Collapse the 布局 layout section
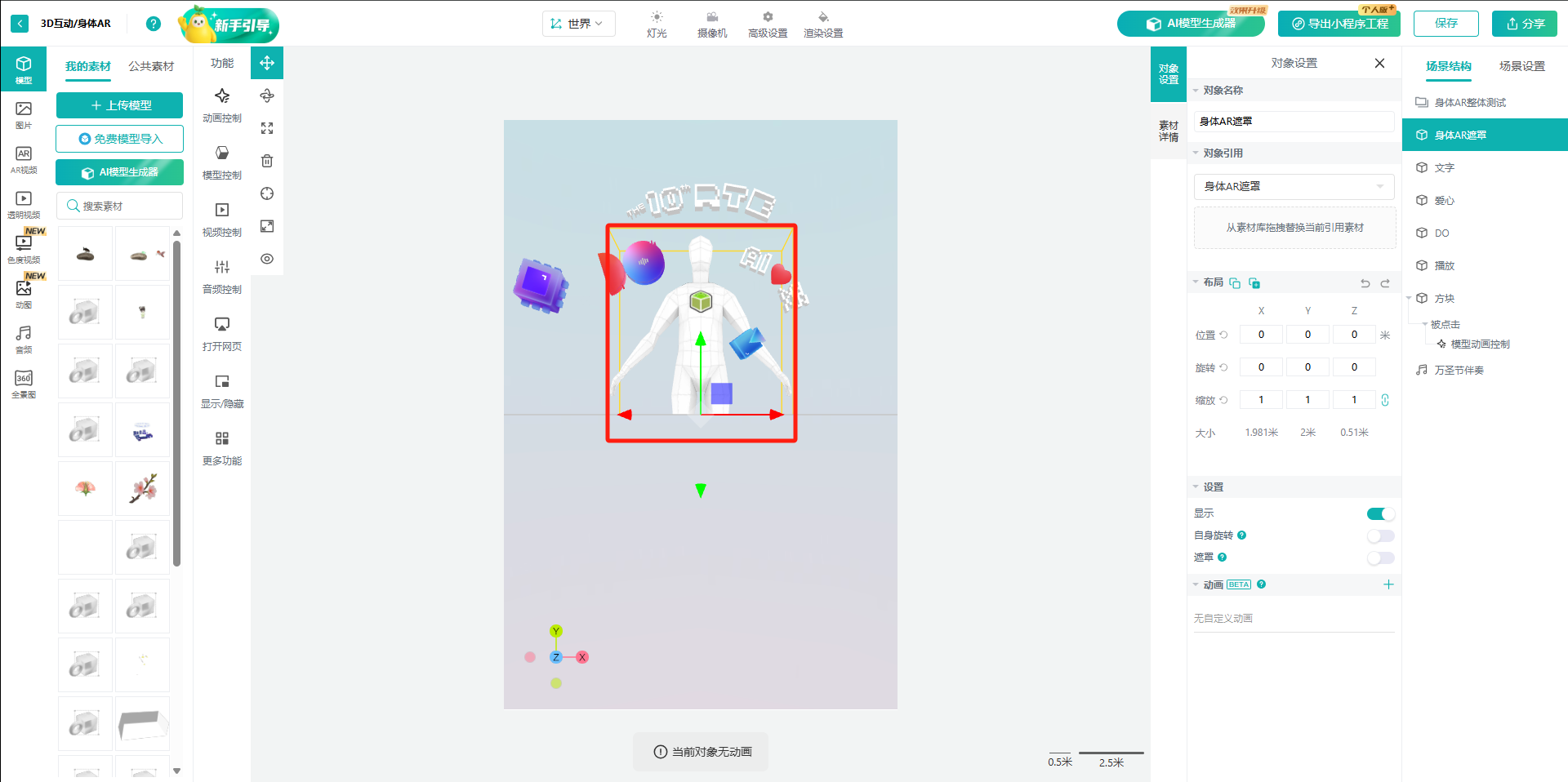 [1196, 282]
